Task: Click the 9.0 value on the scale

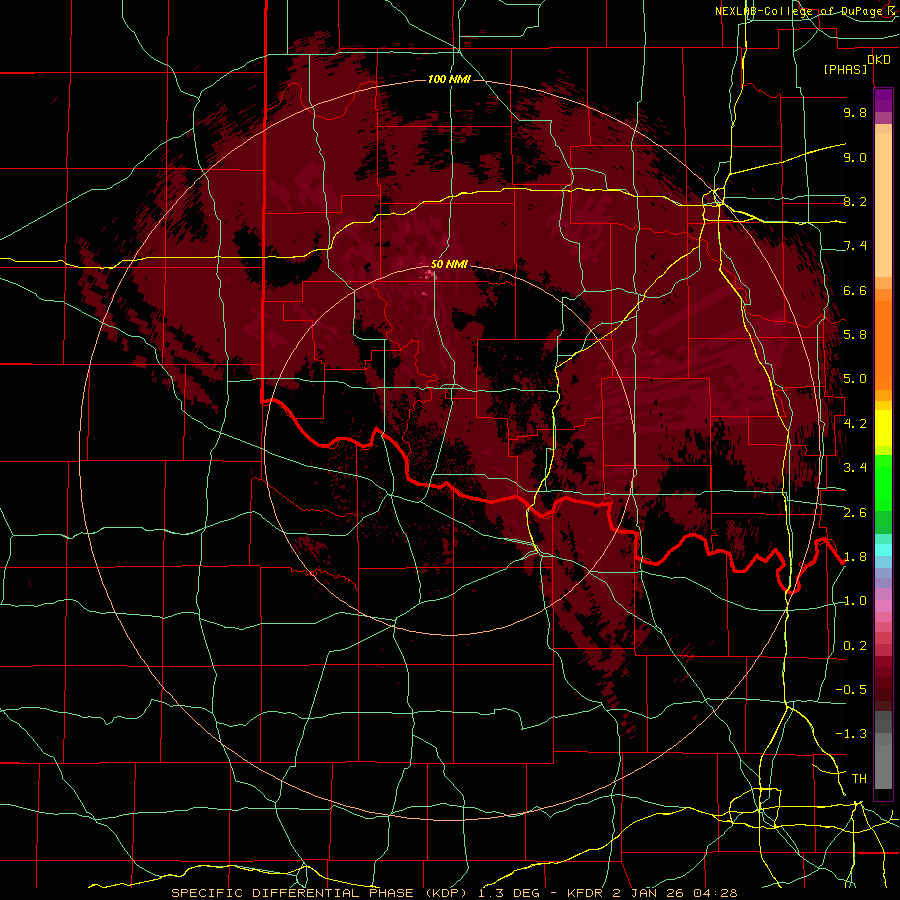Action: pos(855,157)
